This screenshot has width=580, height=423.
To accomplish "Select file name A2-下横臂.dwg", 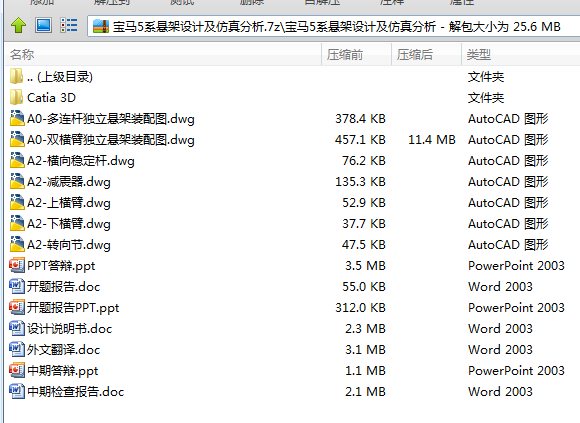I will click(x=69, y=224).
